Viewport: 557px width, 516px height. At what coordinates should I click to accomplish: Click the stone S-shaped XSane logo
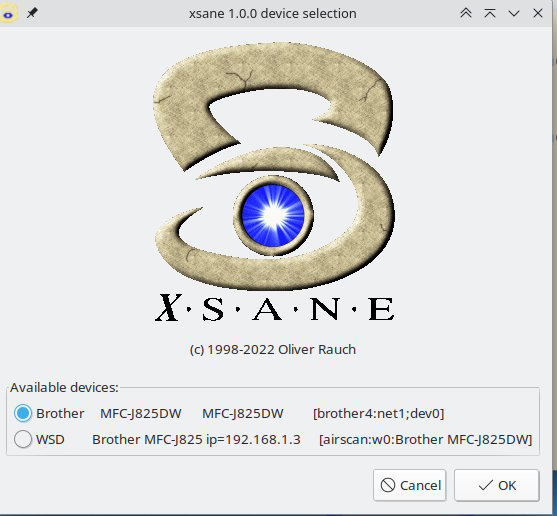(274, 165)
